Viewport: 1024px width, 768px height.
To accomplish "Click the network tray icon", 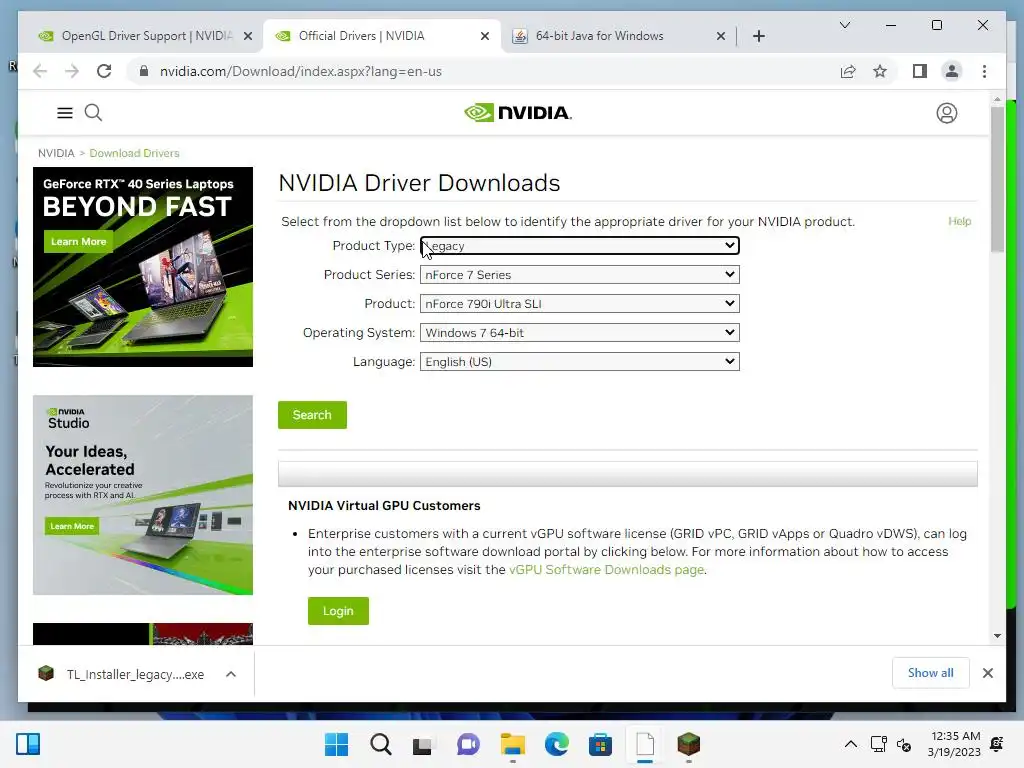I will pos(878,744).
